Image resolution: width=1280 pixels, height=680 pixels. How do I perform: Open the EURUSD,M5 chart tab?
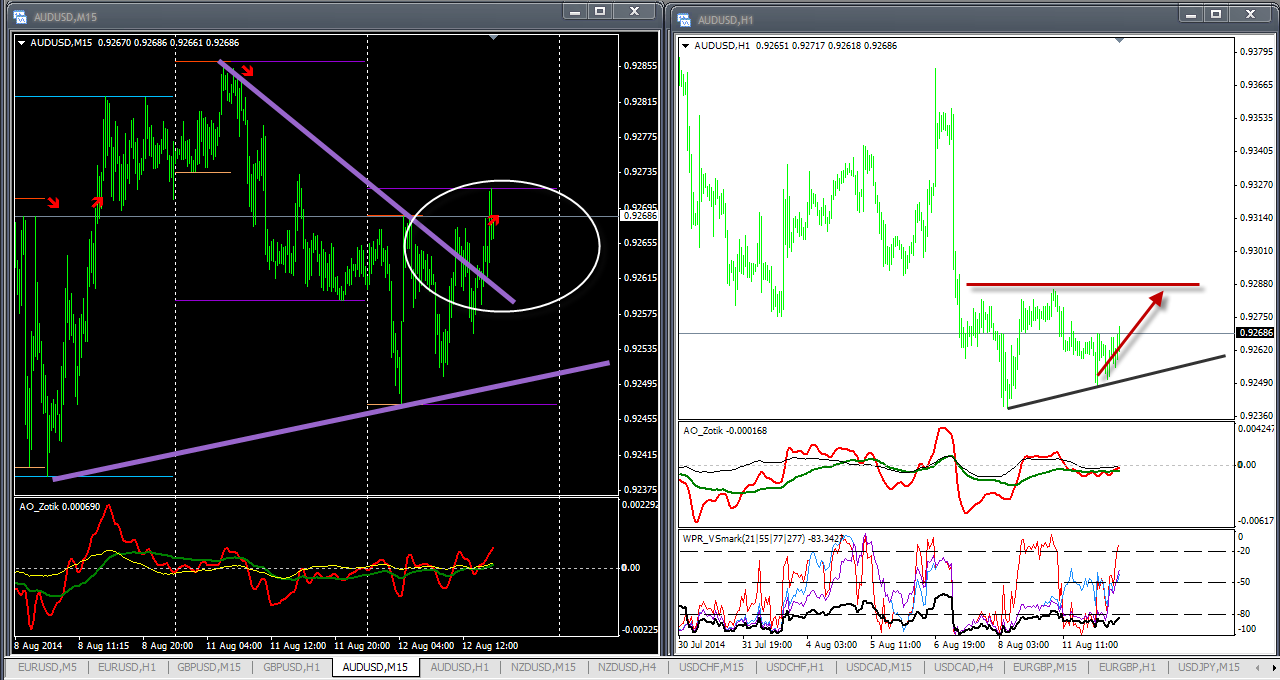tap(47, 667)
